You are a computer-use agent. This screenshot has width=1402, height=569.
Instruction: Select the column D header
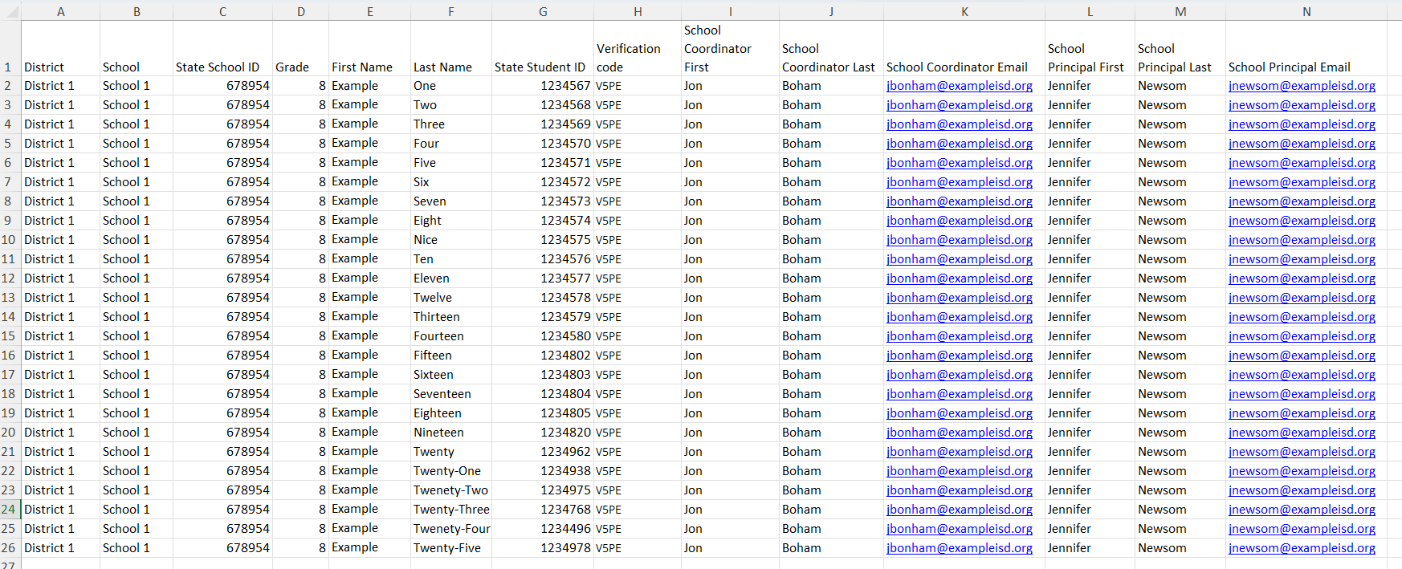tap(300, 11)
